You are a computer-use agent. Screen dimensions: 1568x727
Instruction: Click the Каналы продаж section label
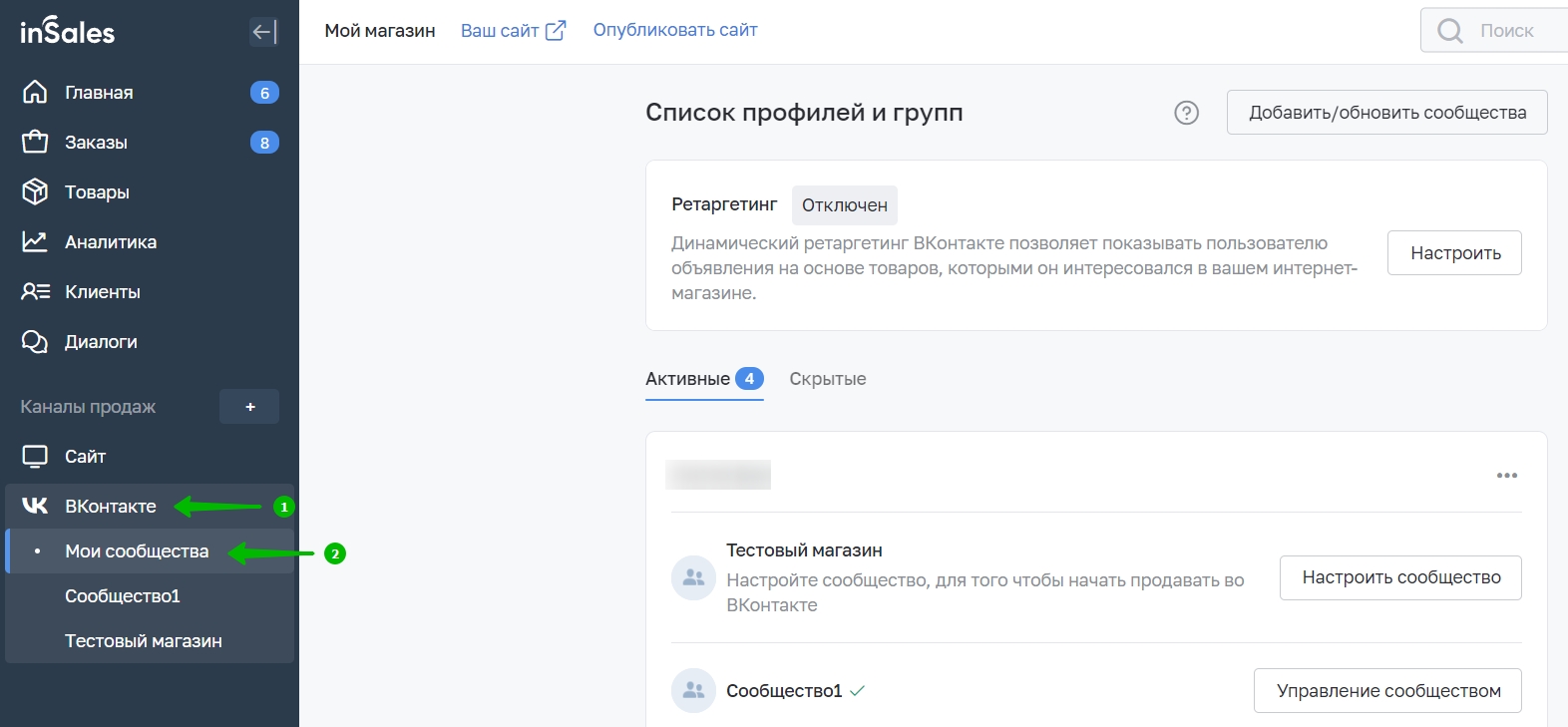[88, 407]
